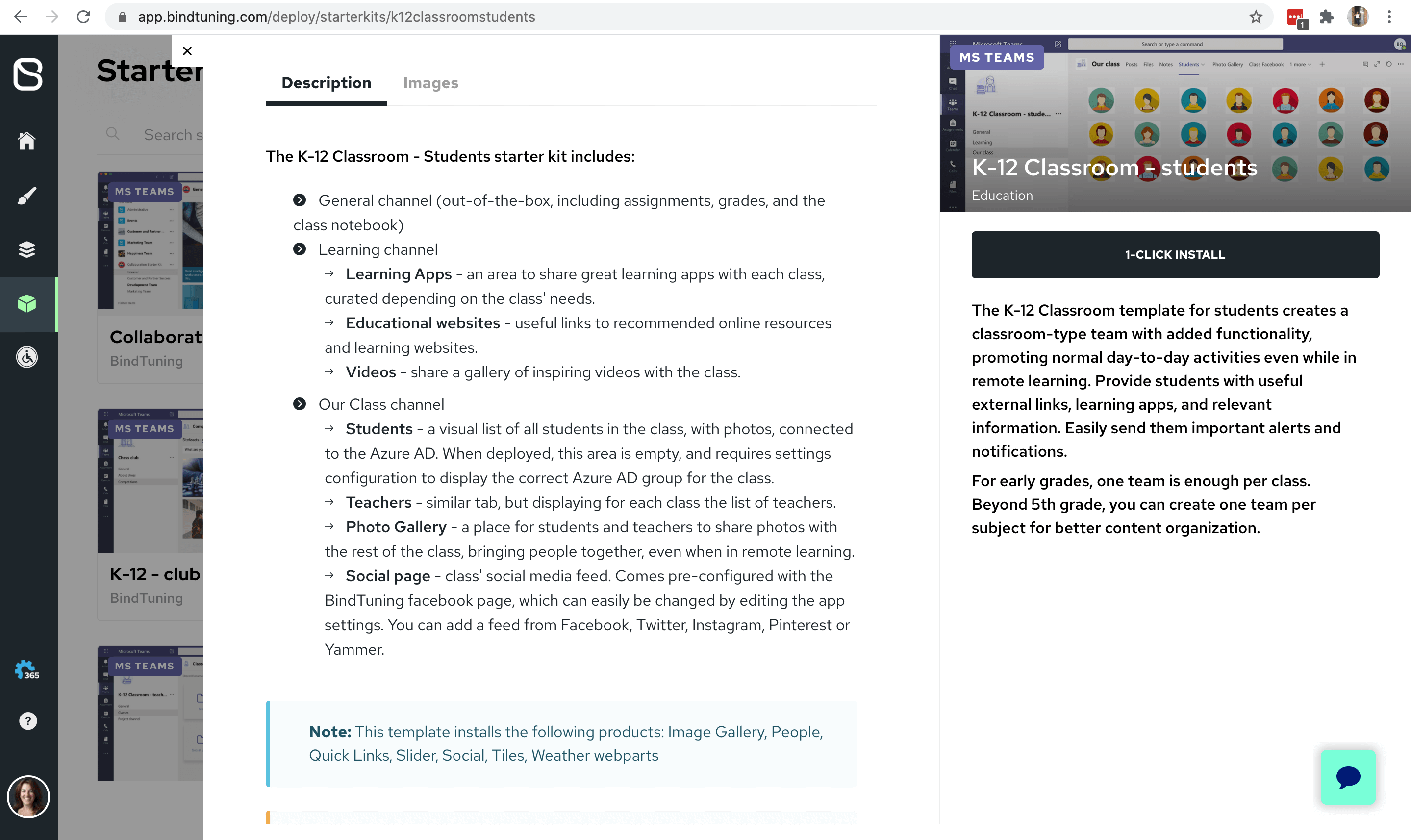Switch to the Images tab

click(x=431, y=83)
